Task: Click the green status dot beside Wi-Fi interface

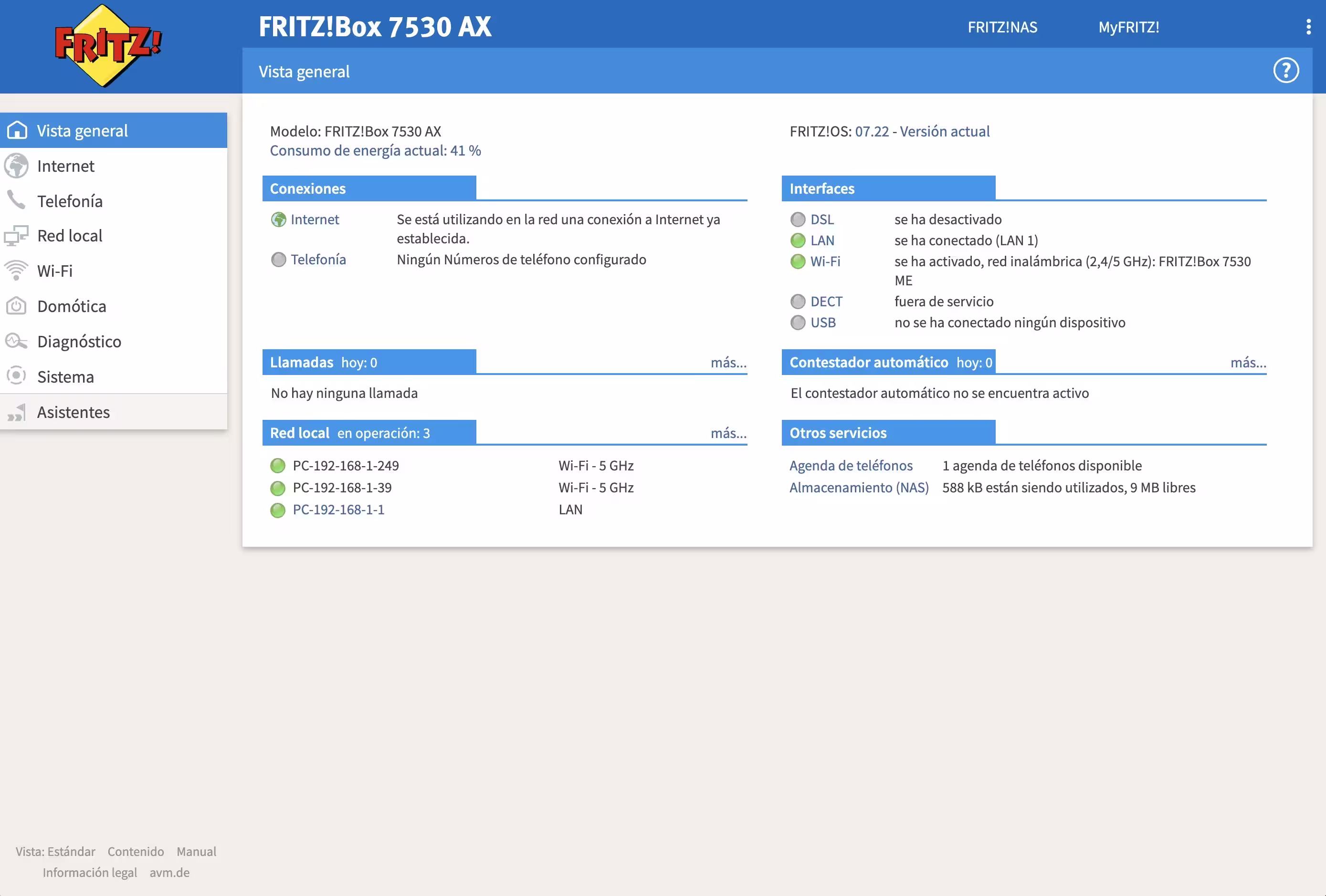Action: (x=798, y=262)
